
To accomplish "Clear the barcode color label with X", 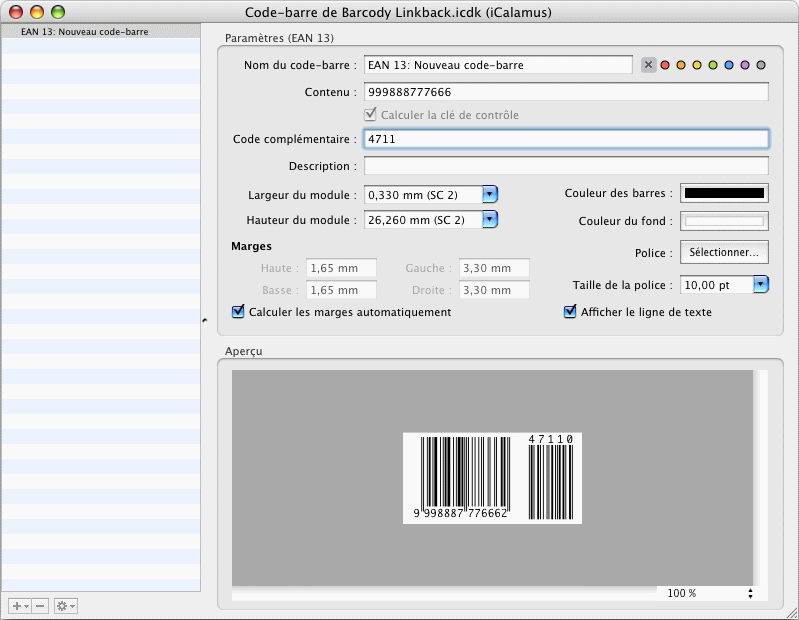I will pyautogui.click(x=648, y=65).
